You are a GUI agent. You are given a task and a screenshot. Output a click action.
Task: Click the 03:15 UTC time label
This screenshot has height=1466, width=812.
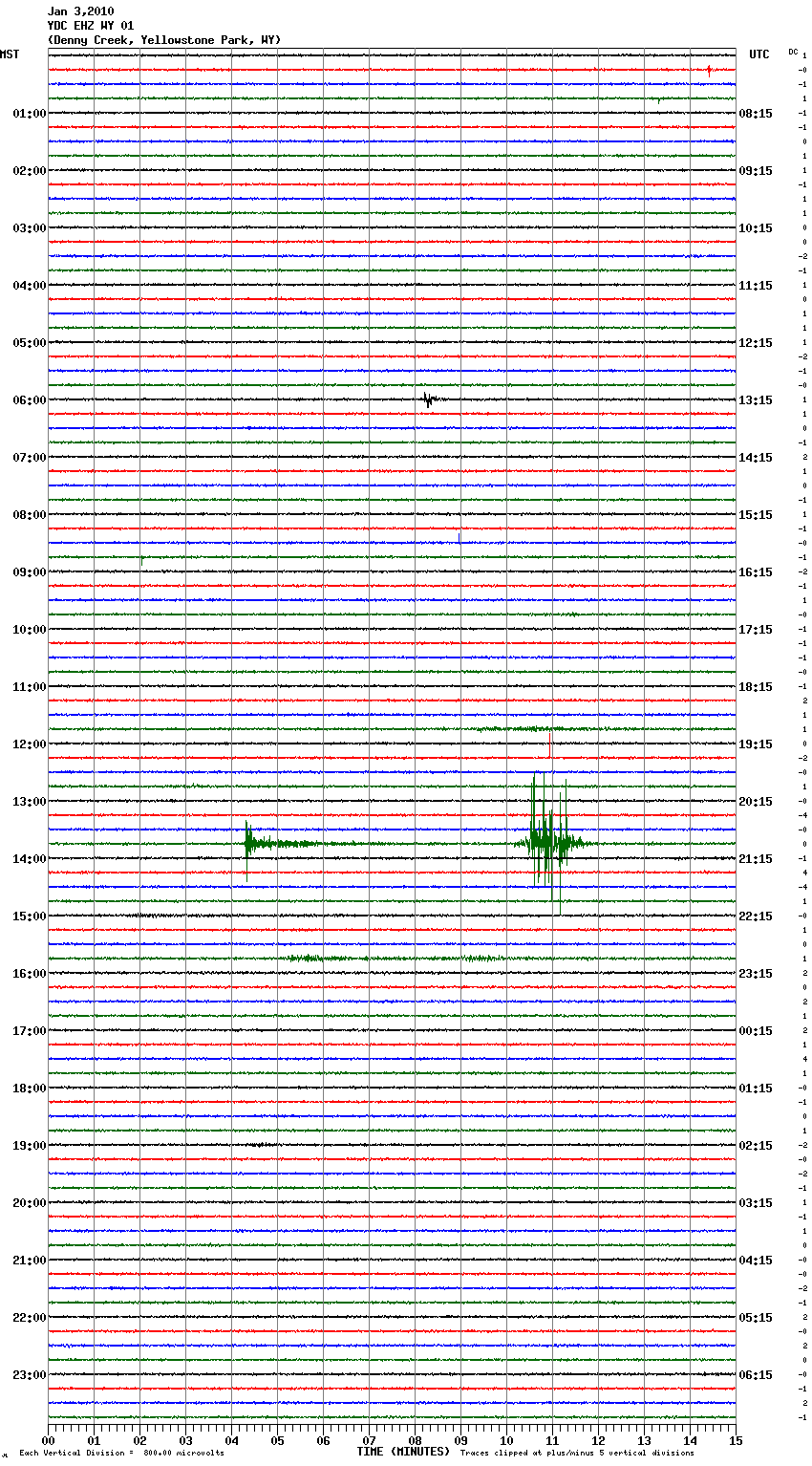point(756,1203)
